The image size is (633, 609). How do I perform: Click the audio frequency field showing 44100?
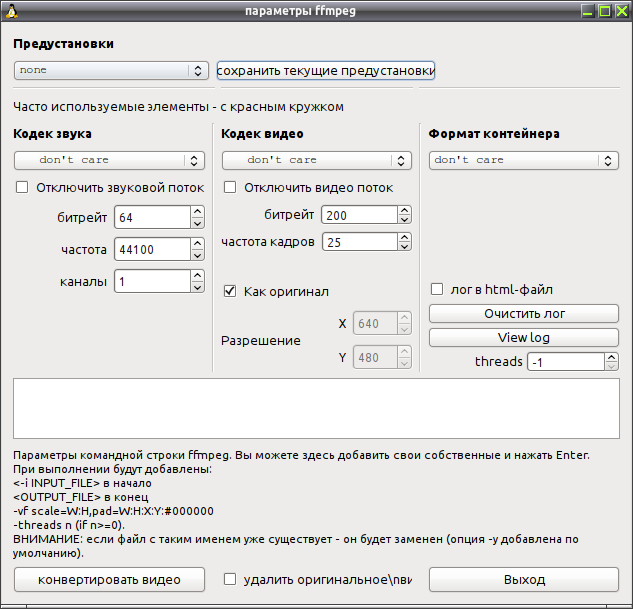click(x=152, y=249)
